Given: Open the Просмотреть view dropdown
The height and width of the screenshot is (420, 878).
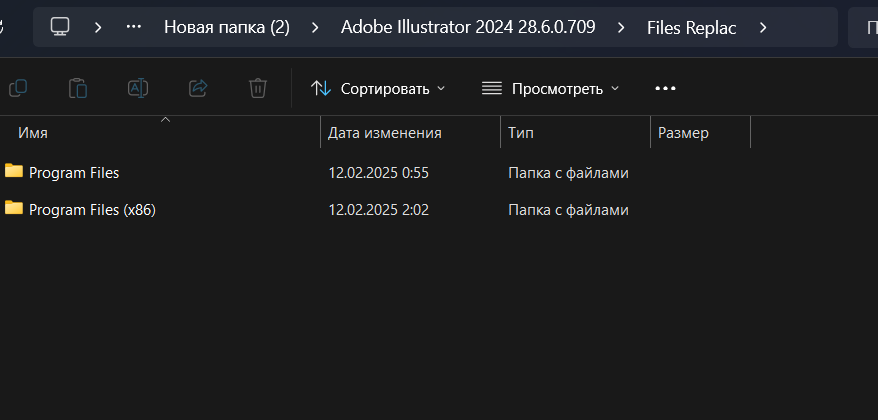Looking at the screenshot, I should pos(550,88).
